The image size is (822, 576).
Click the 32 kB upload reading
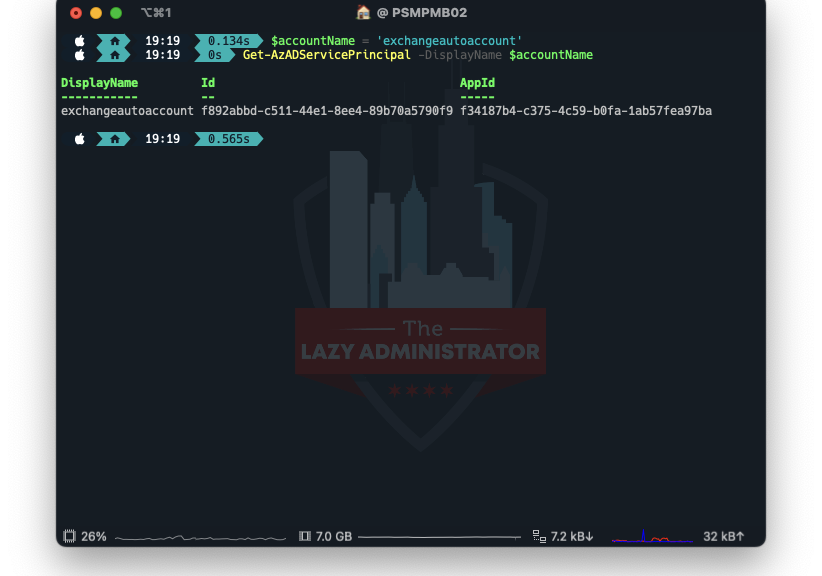click(x=724, y=537)
